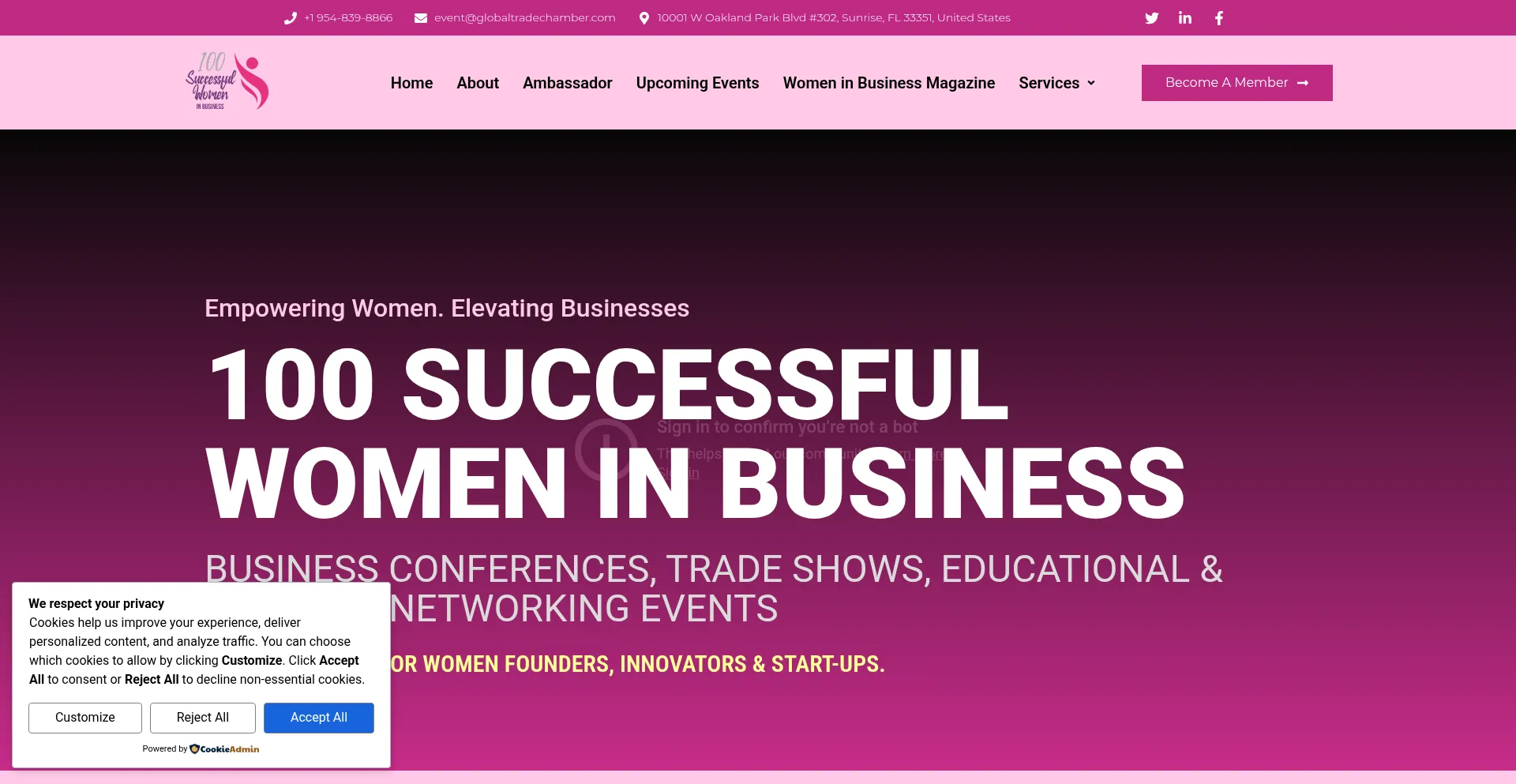
Task: Click the Become A Member button
Action: (x=1236, y=83)
